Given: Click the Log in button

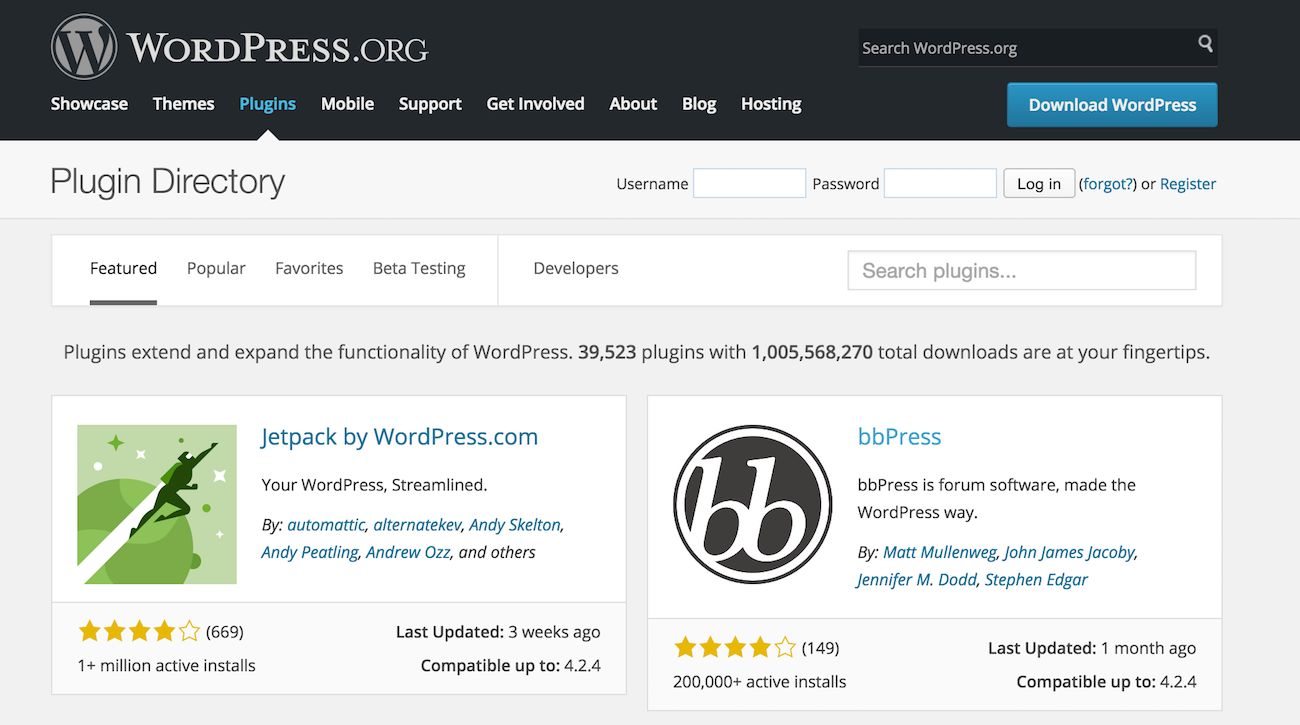Looking at the screenshot, I should 1039,184.
